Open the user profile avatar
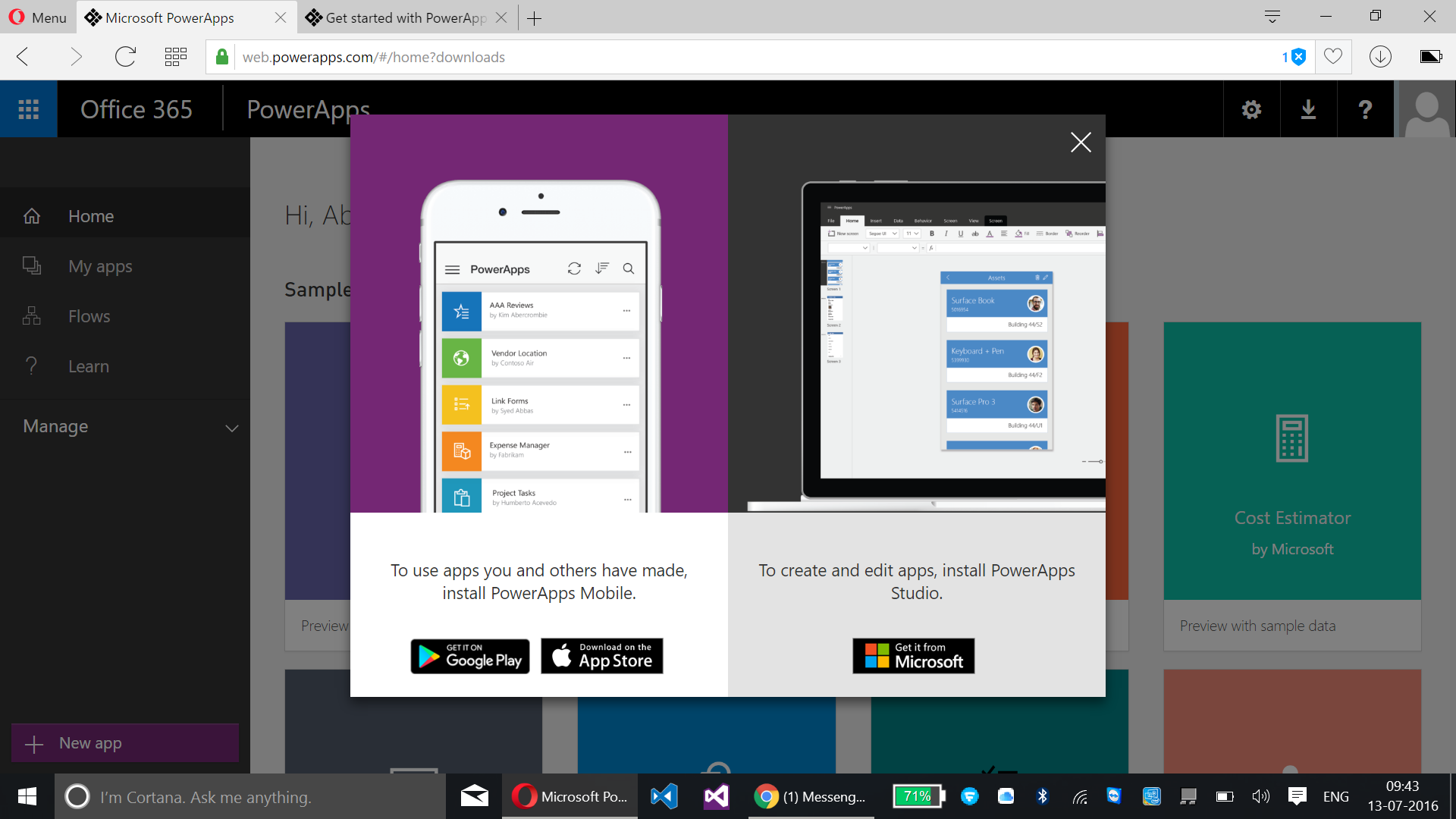 coord(1426,109)
